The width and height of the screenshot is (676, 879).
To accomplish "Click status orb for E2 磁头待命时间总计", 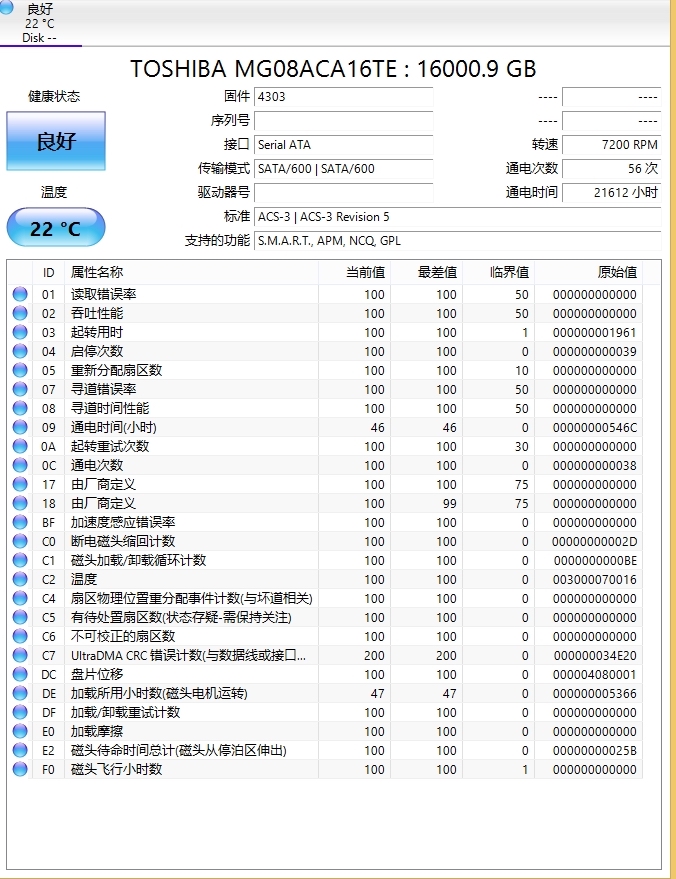I will coord(20,751).
